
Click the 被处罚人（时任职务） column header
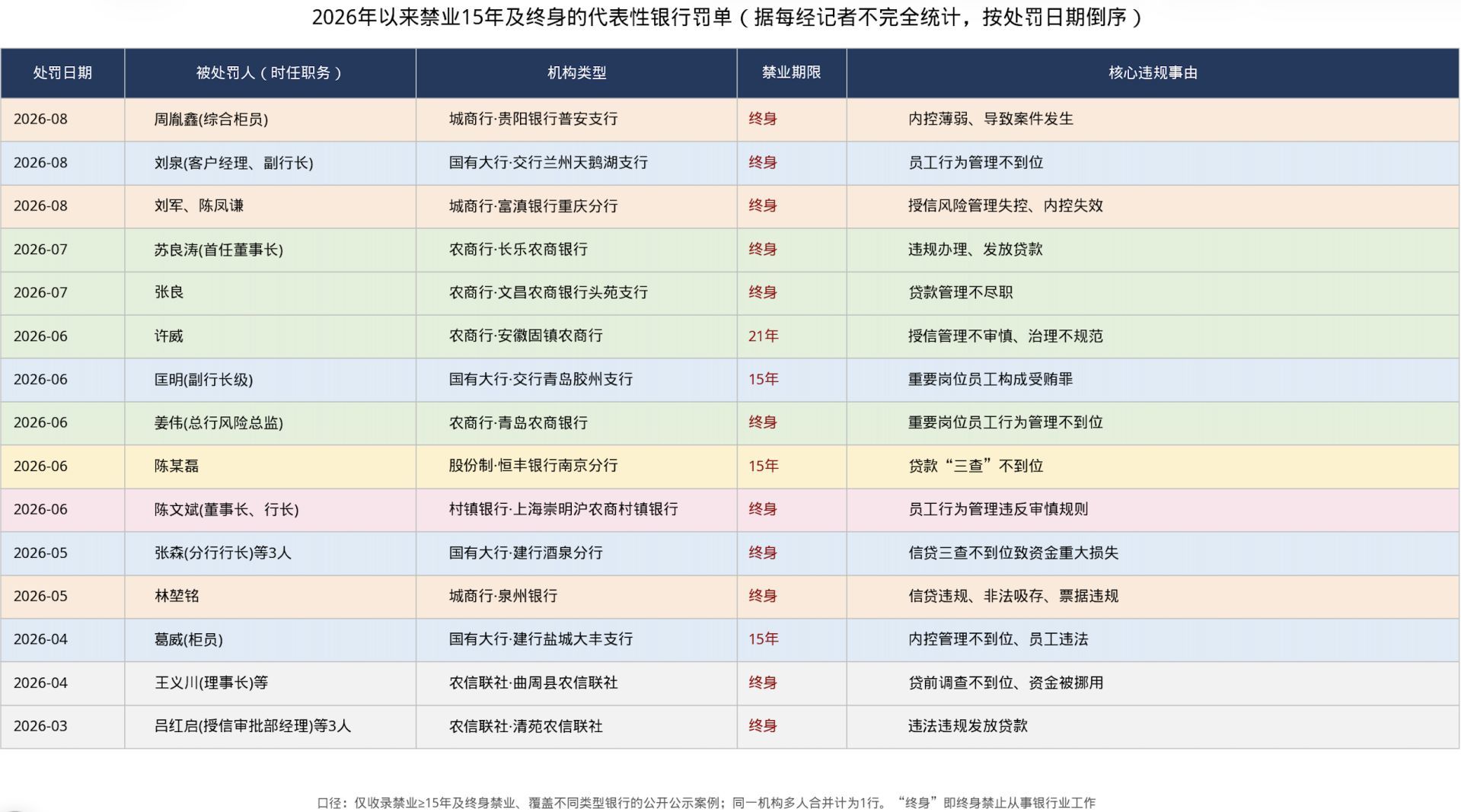[x=270, y=73]
